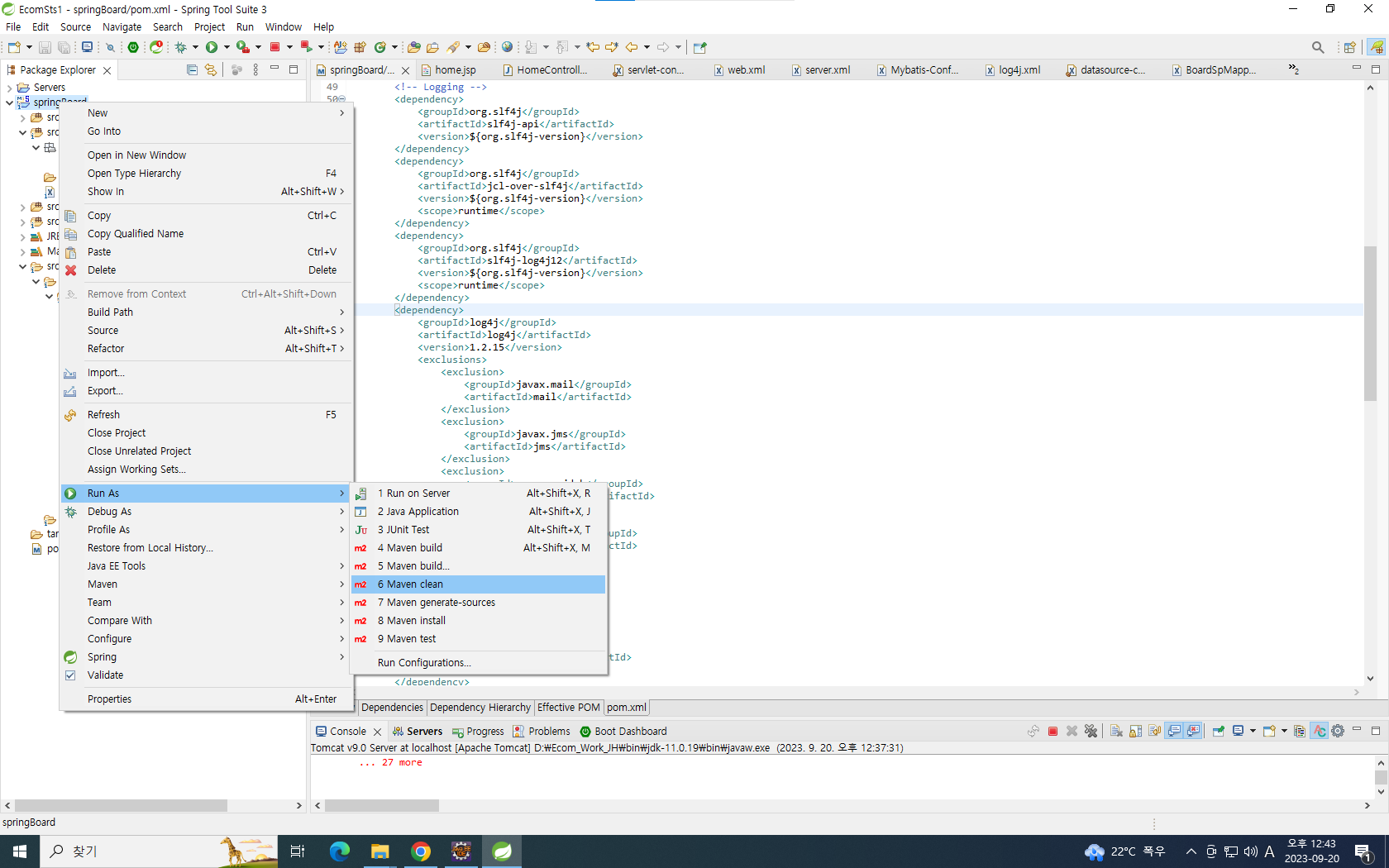Click Delete in the context menu

point(207,270)
